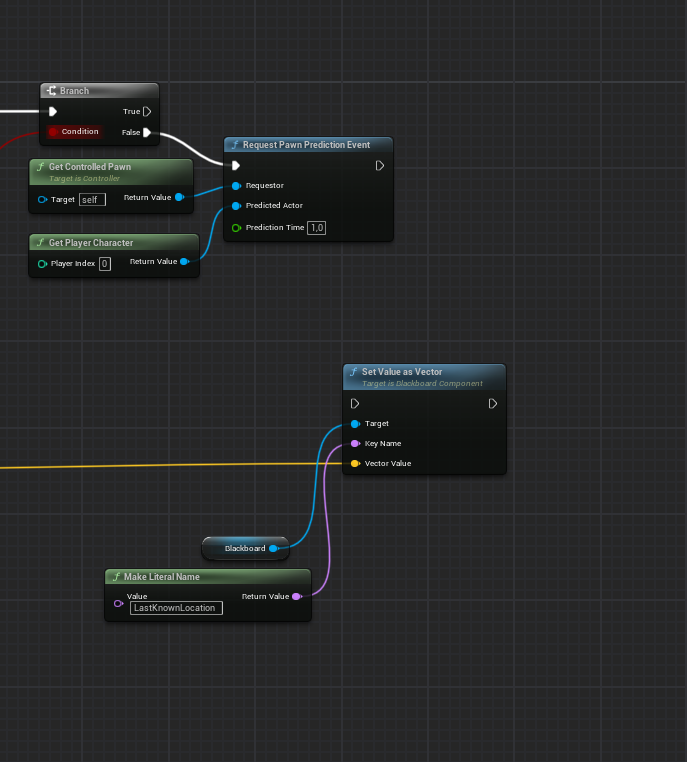Click the Requestor input pin

point(236,186)
